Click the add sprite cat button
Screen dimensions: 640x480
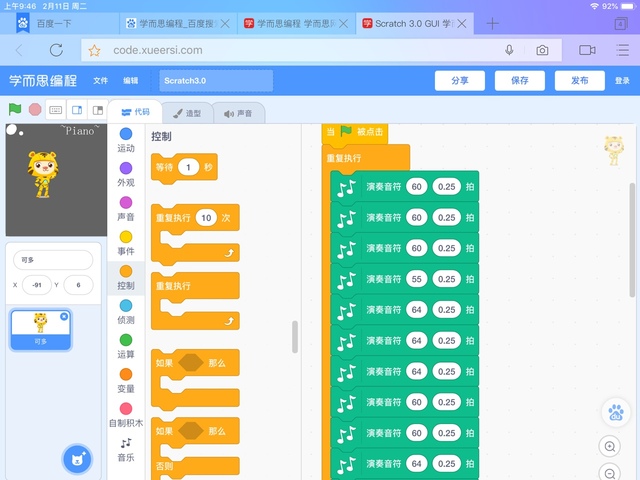[76, 459]
